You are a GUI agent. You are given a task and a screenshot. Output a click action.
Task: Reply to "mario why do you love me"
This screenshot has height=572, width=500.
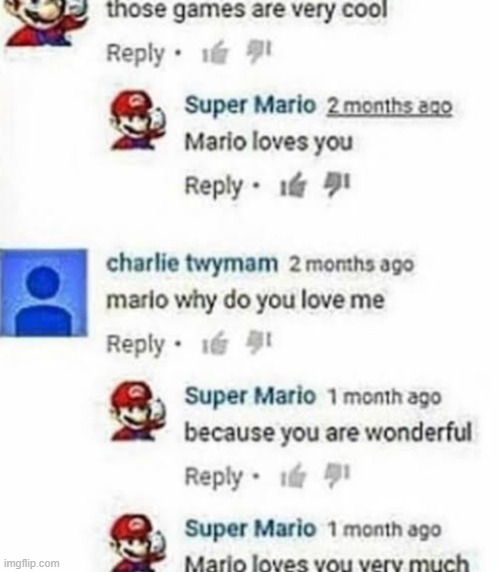[x=135, y=344]
